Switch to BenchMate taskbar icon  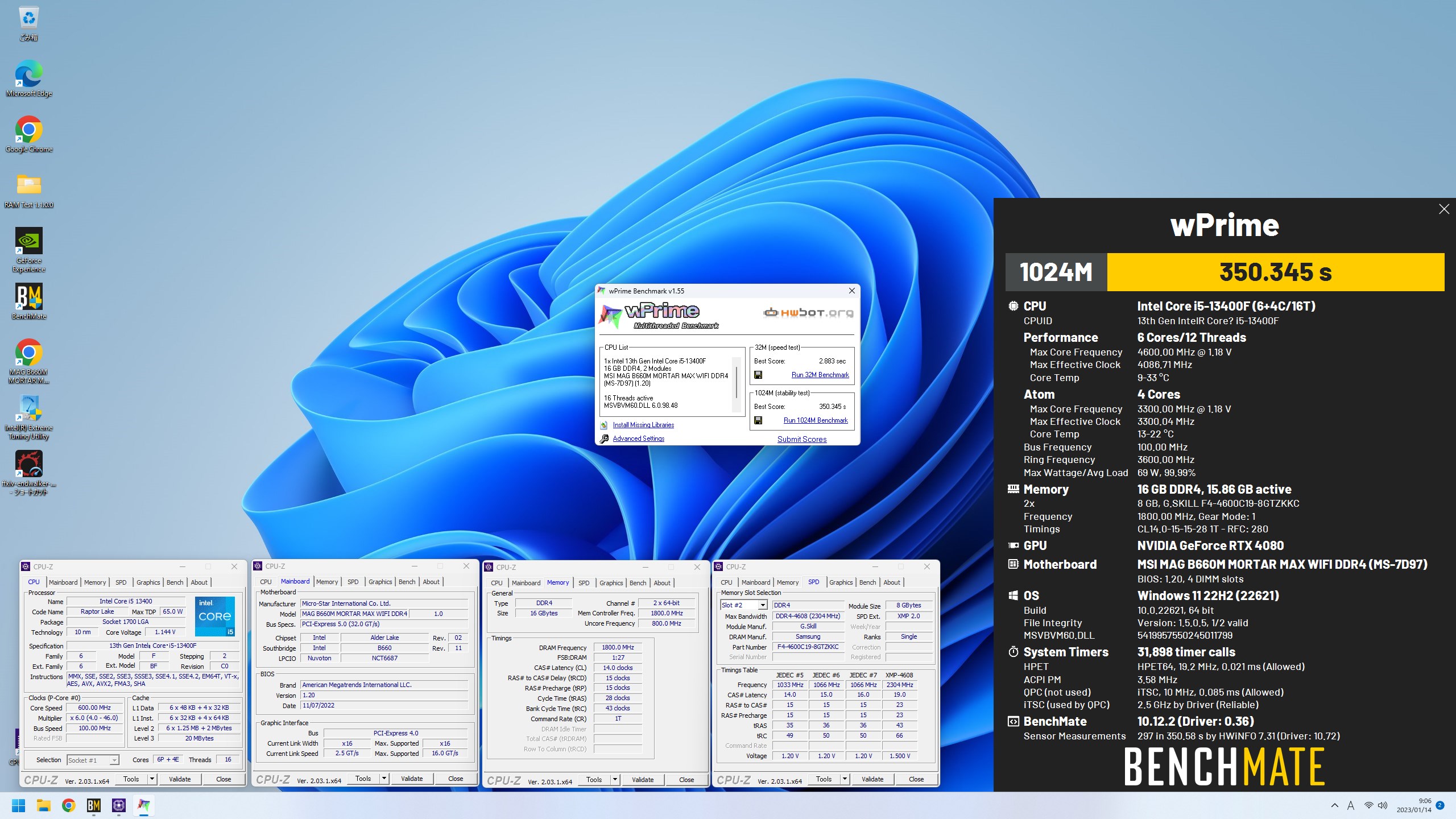93,805
